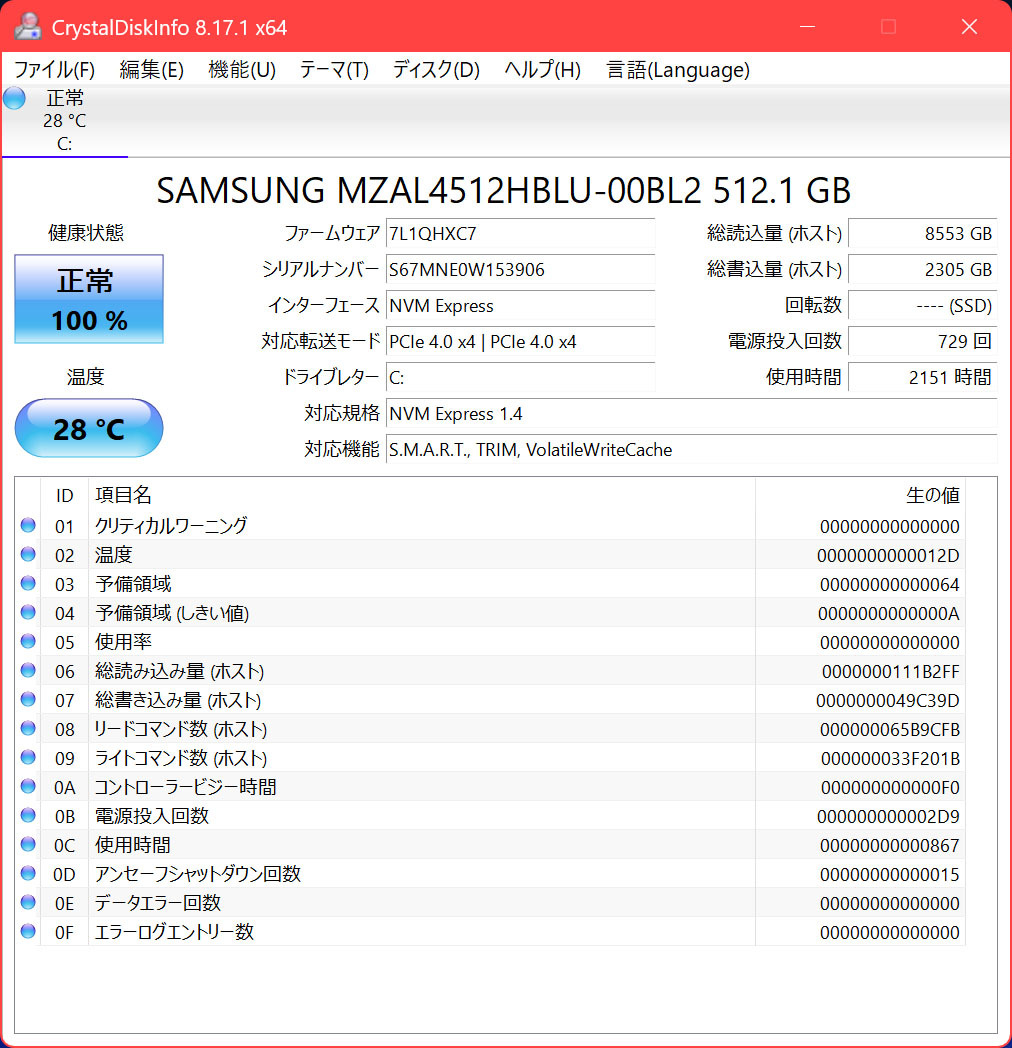Select raw value 000000000002D9
The height and width of the screenshot is (1048, 1012).
pos(888,817)
